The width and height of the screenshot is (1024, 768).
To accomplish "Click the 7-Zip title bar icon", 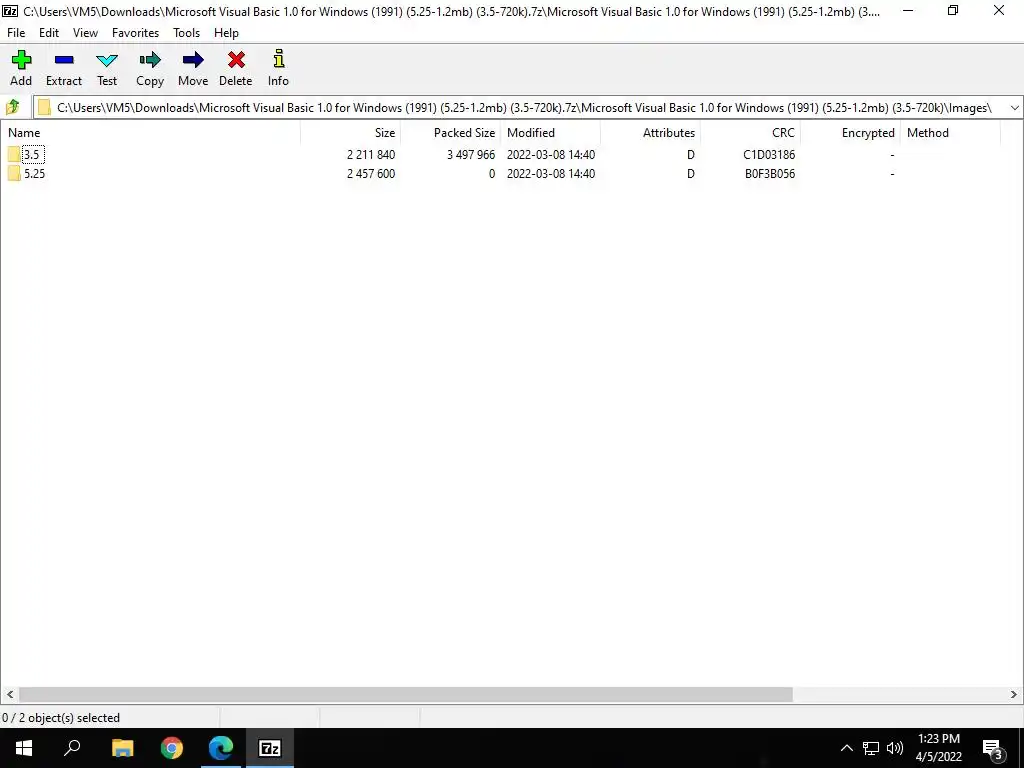I will coord(10,10).
